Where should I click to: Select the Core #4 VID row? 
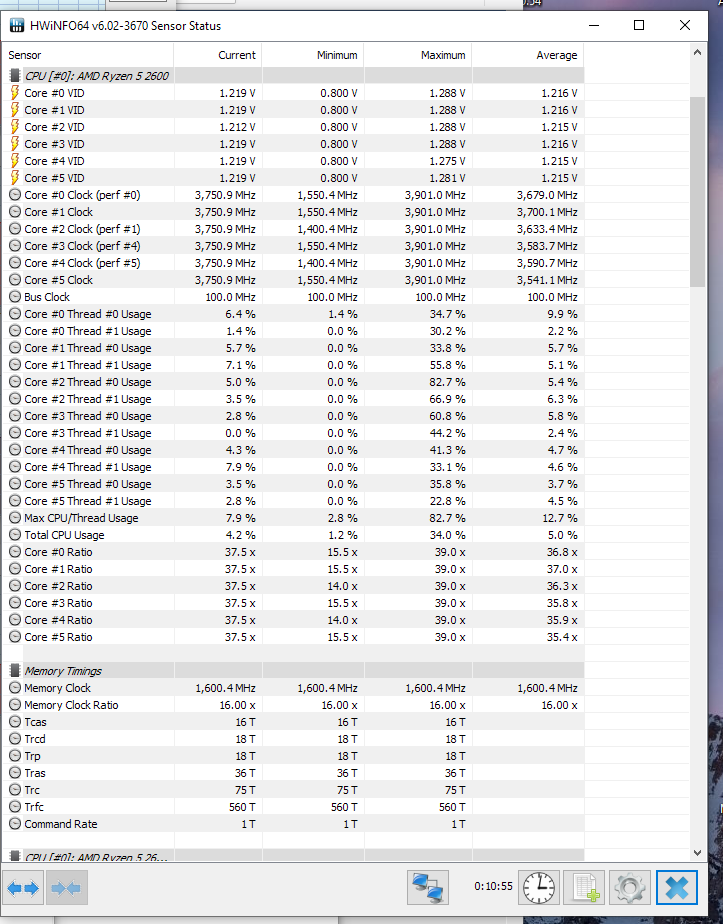[x=293, y=161]
